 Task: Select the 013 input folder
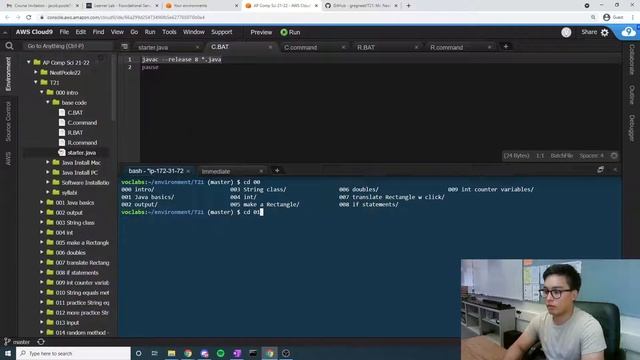67,322
